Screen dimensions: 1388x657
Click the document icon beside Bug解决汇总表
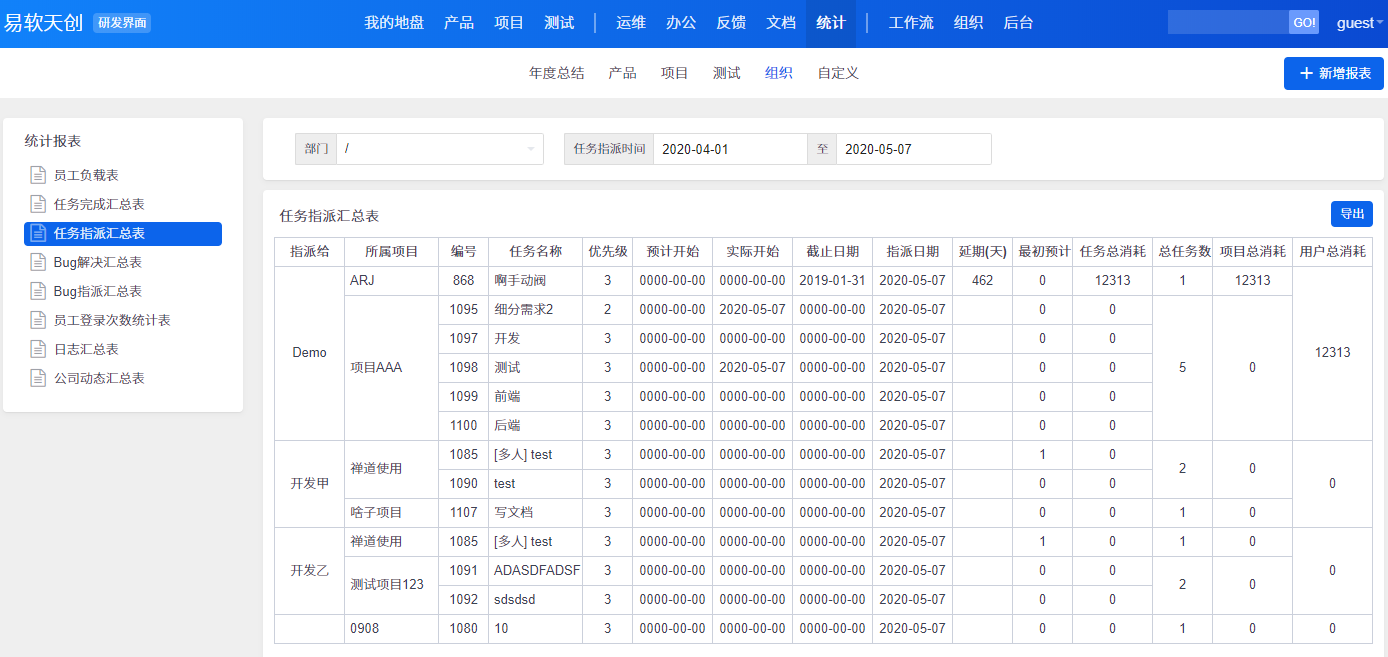point(38,262)
